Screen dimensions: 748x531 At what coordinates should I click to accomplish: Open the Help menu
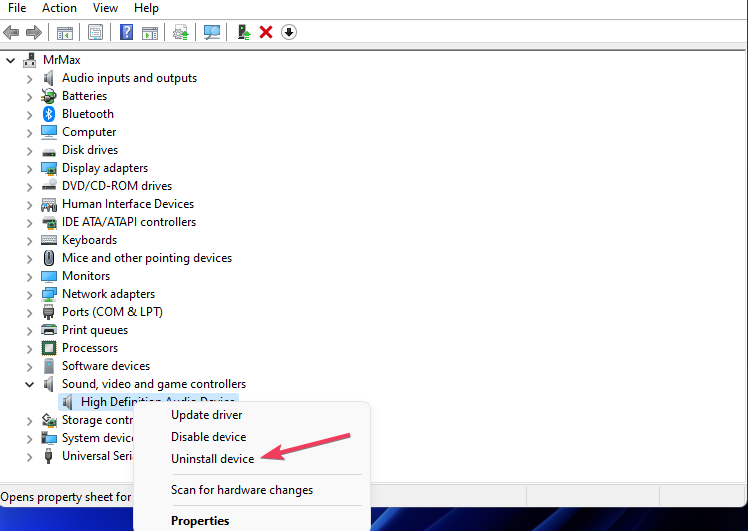[x=146, y=8]
